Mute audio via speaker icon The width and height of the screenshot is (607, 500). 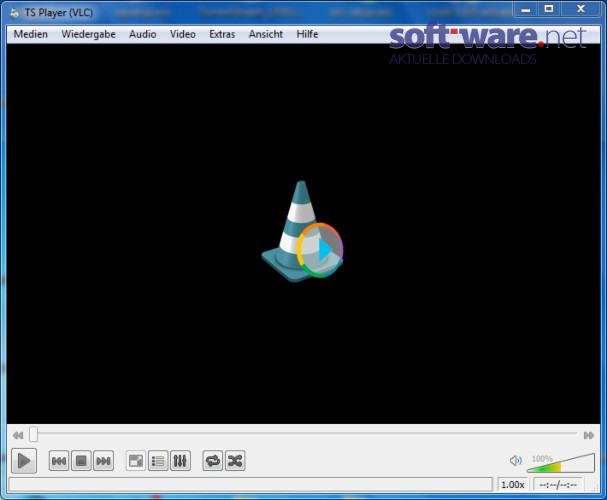click(x=516, y=461)
